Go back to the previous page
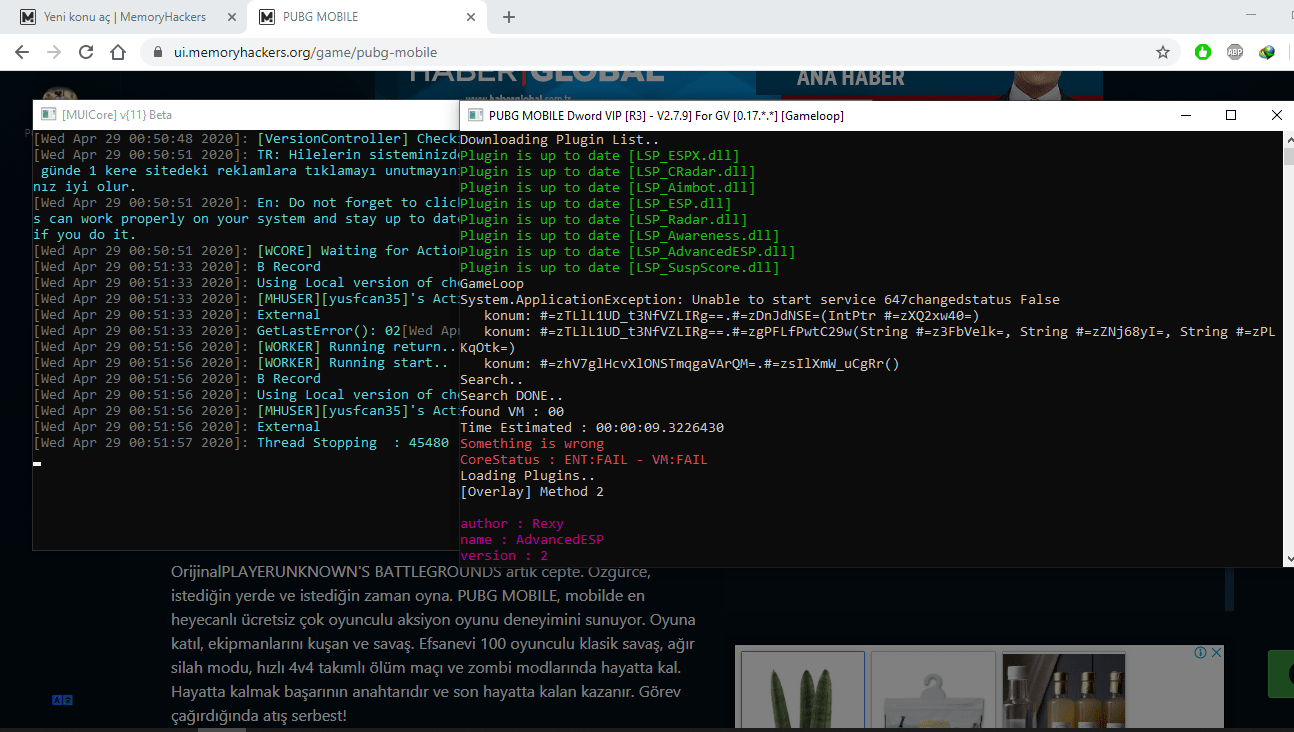The height and width of the screenshot is (732, 1294). tap(22, 52)
